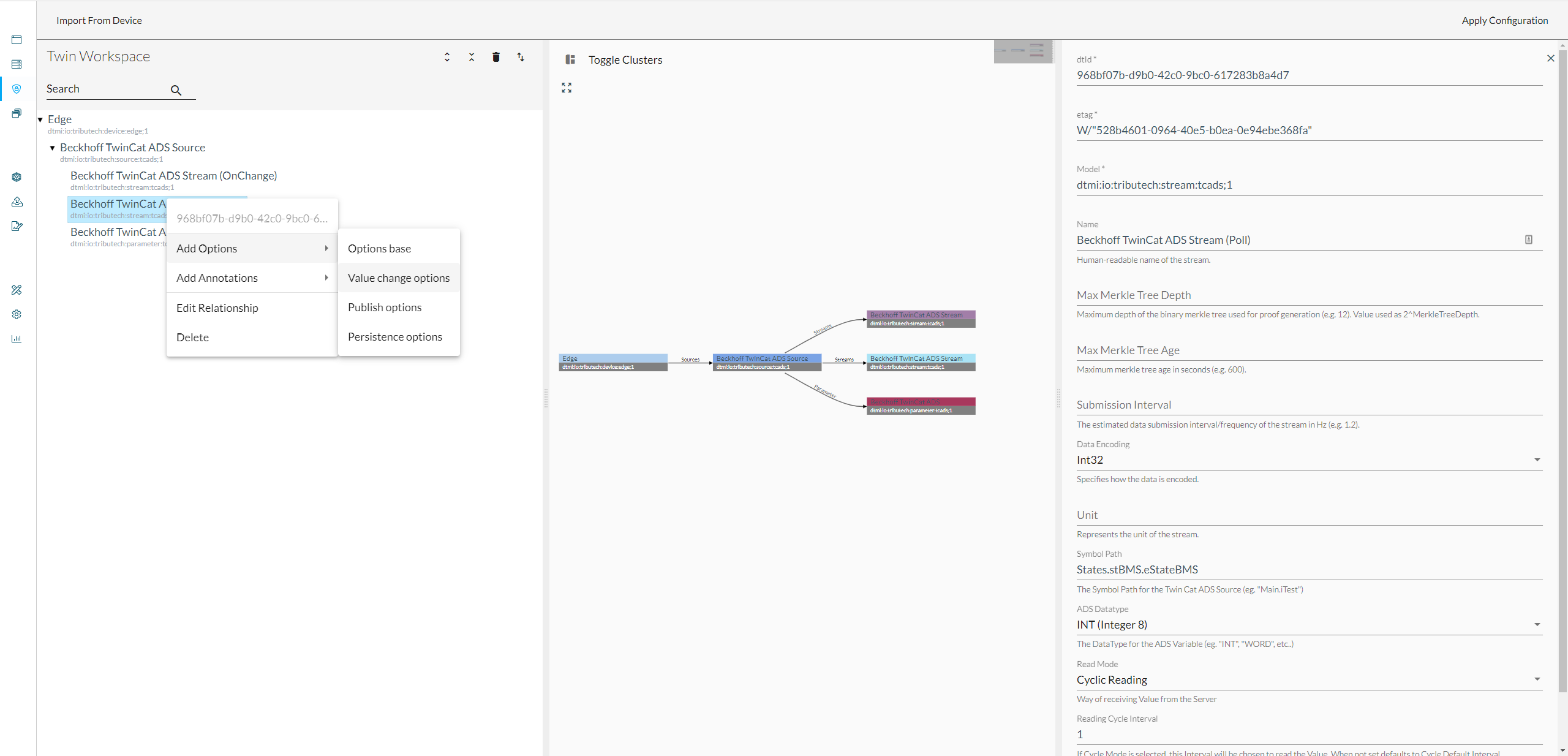Viewport: 1568px width, 756px height.
Task: Select Edit Relationship in context menu
Action: click(x=252, y=308)
